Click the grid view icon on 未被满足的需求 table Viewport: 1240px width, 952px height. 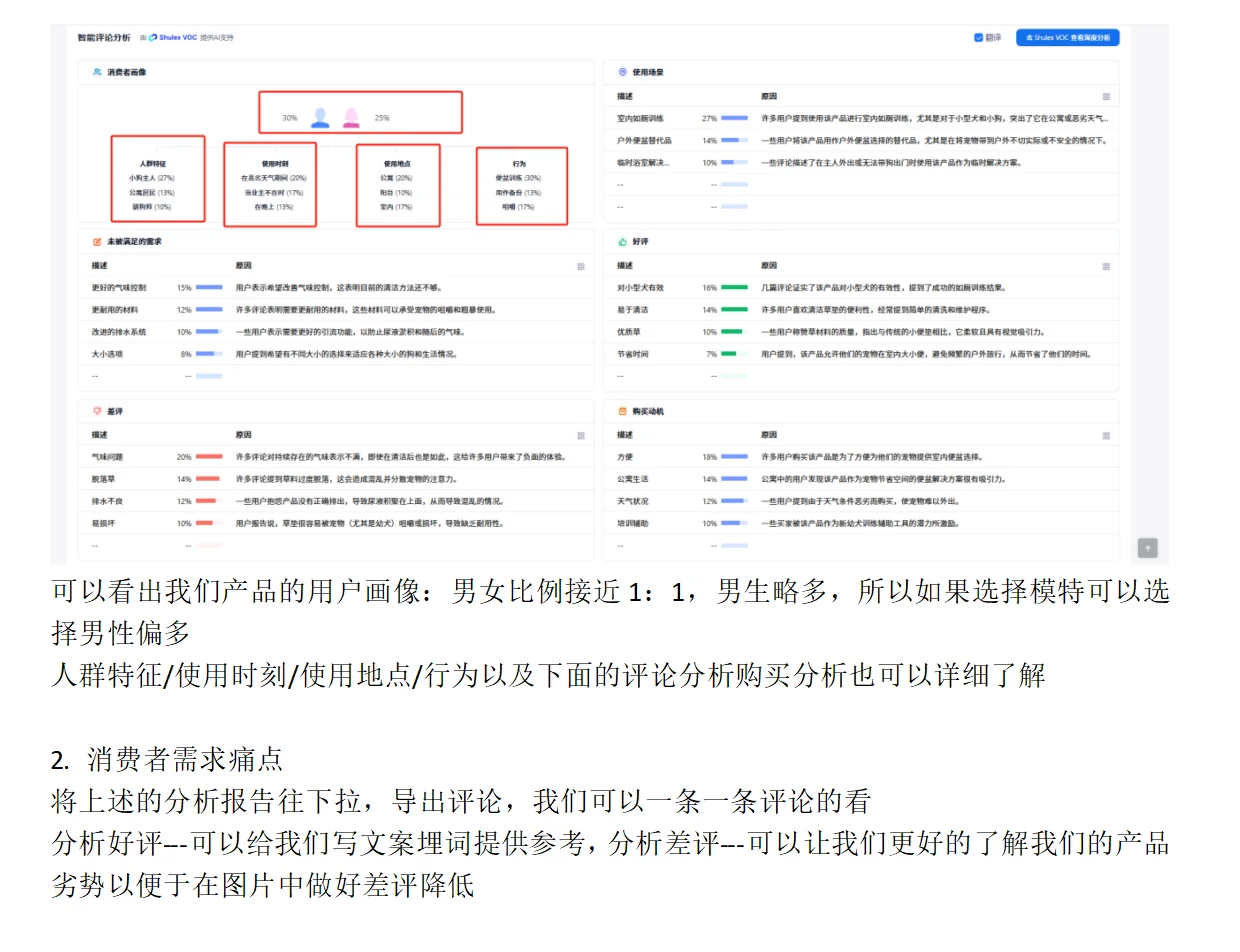[581, 267]
